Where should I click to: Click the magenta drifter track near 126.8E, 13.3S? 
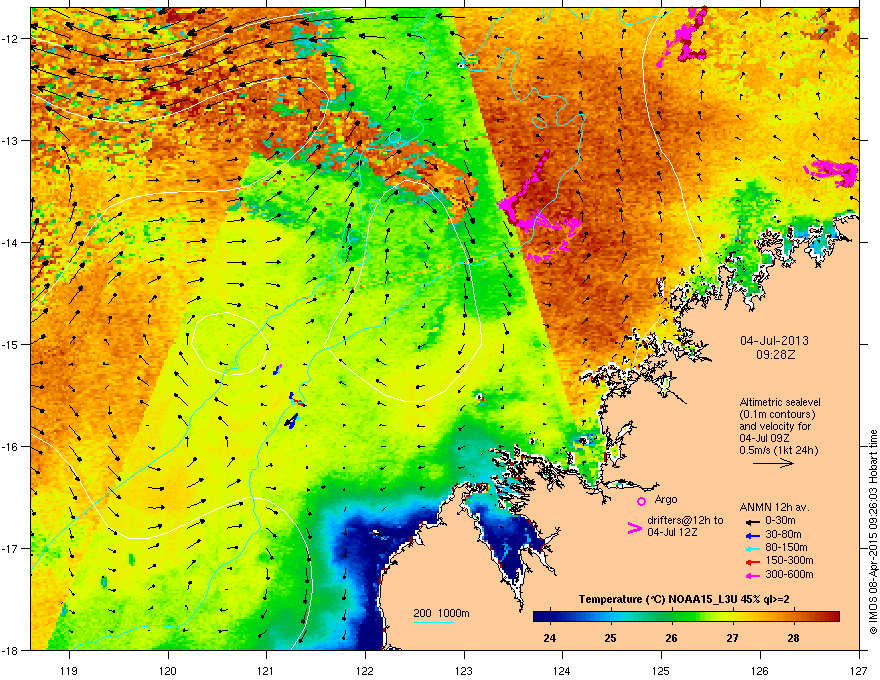click(832, 171)
